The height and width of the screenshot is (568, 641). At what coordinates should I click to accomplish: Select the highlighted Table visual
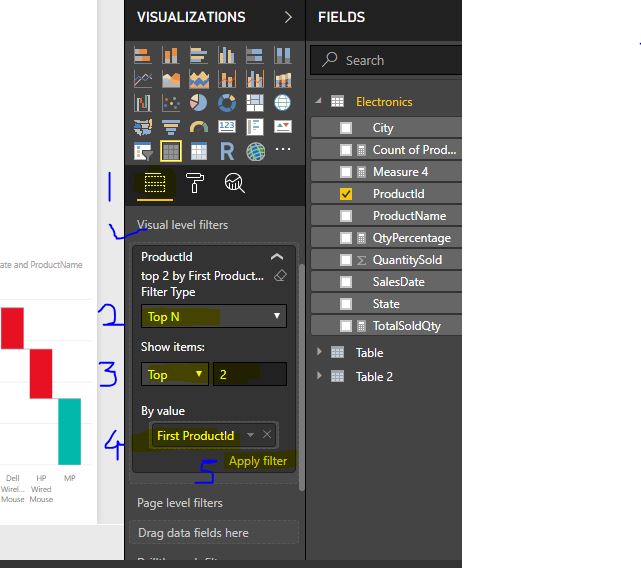pyautogui.click(x=170, y=151)
